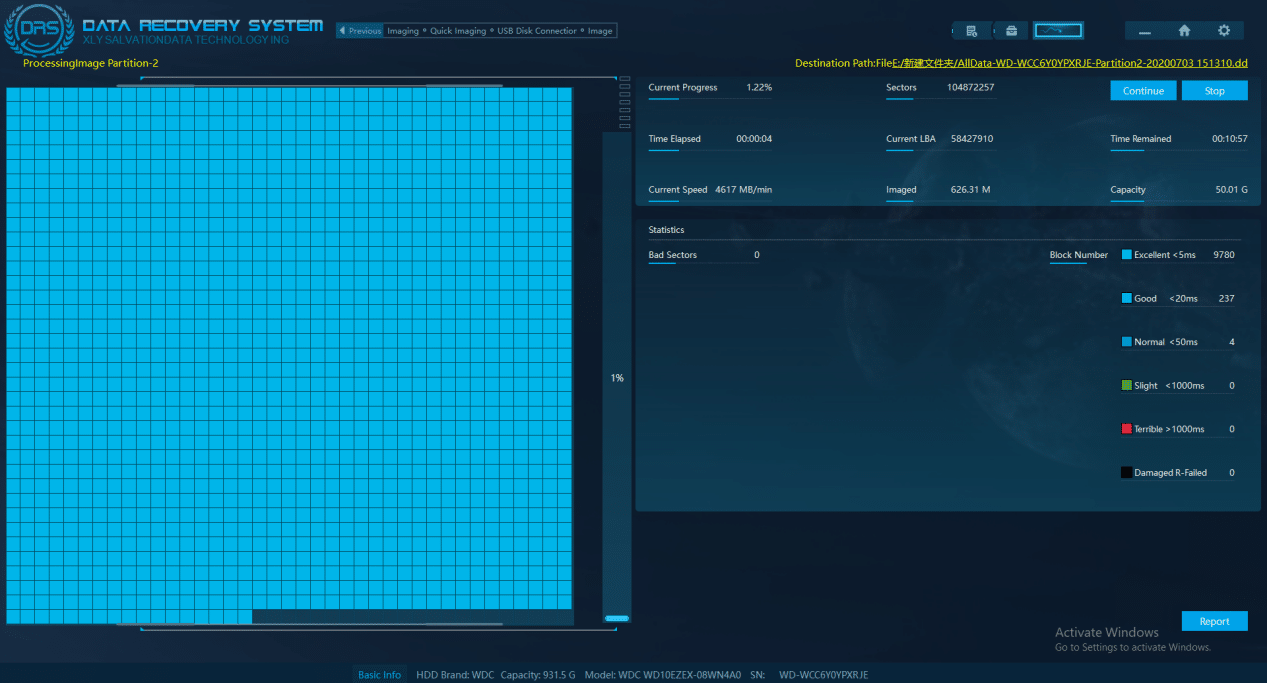Click the ProcessingImage Partition-2 label
Image resolution: width=1267 pixels, height=683 pixels.
[91, 63]
